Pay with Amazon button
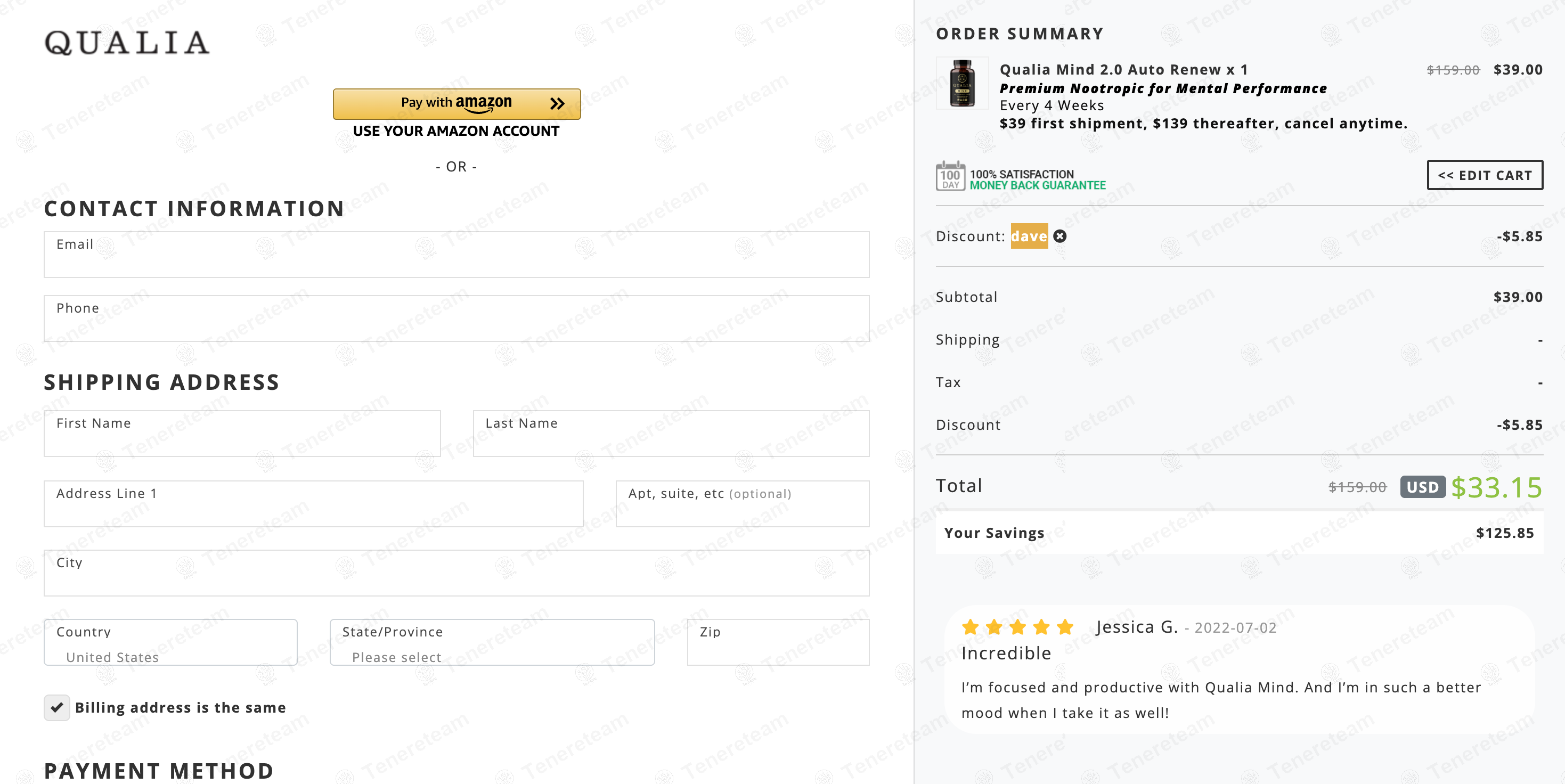 click(457, 104)
